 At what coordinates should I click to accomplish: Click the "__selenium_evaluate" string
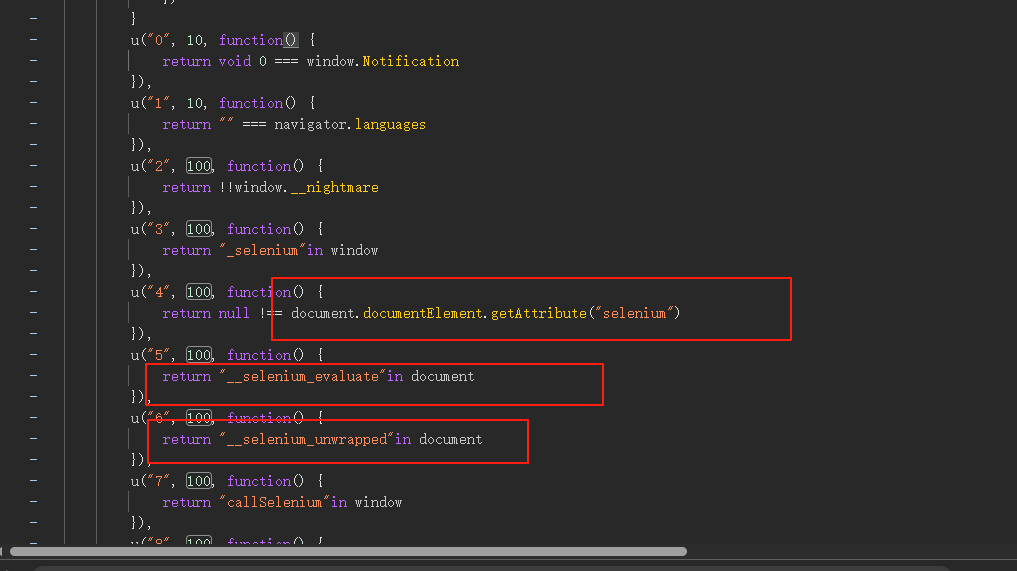(303, 376)
